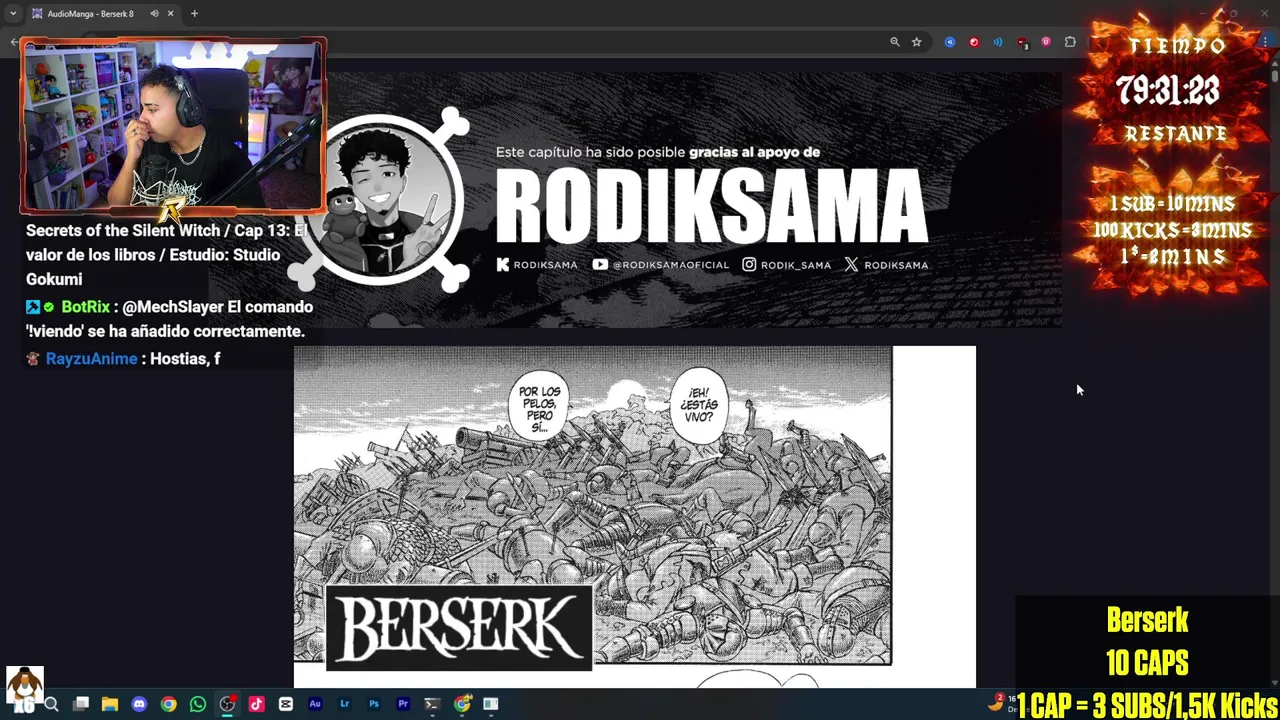This screenshot has height=720, width=1280.
Task: Open File Explorer from taskbar
Action: click(110, 704)
